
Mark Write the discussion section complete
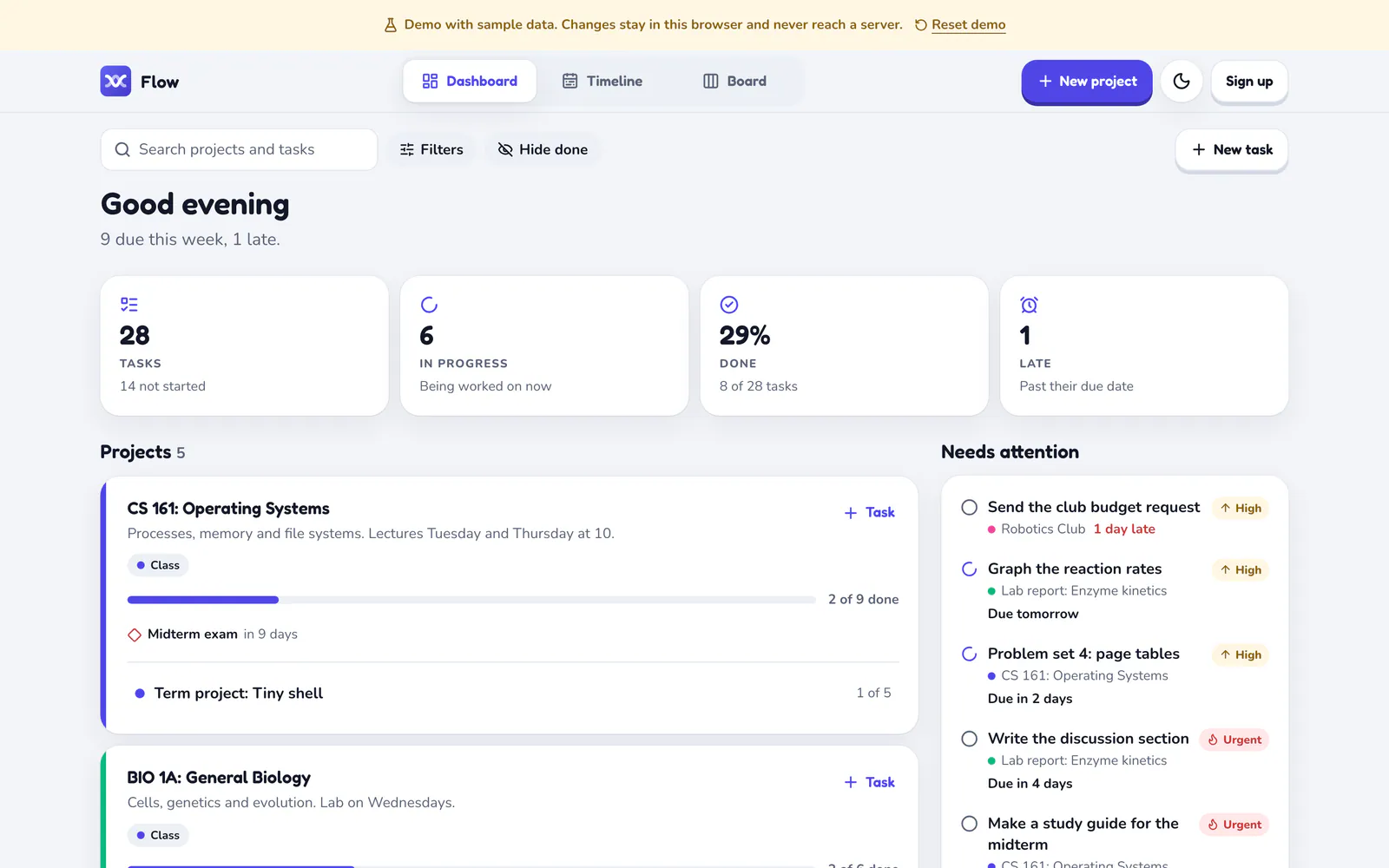click(x=970, y=739)
